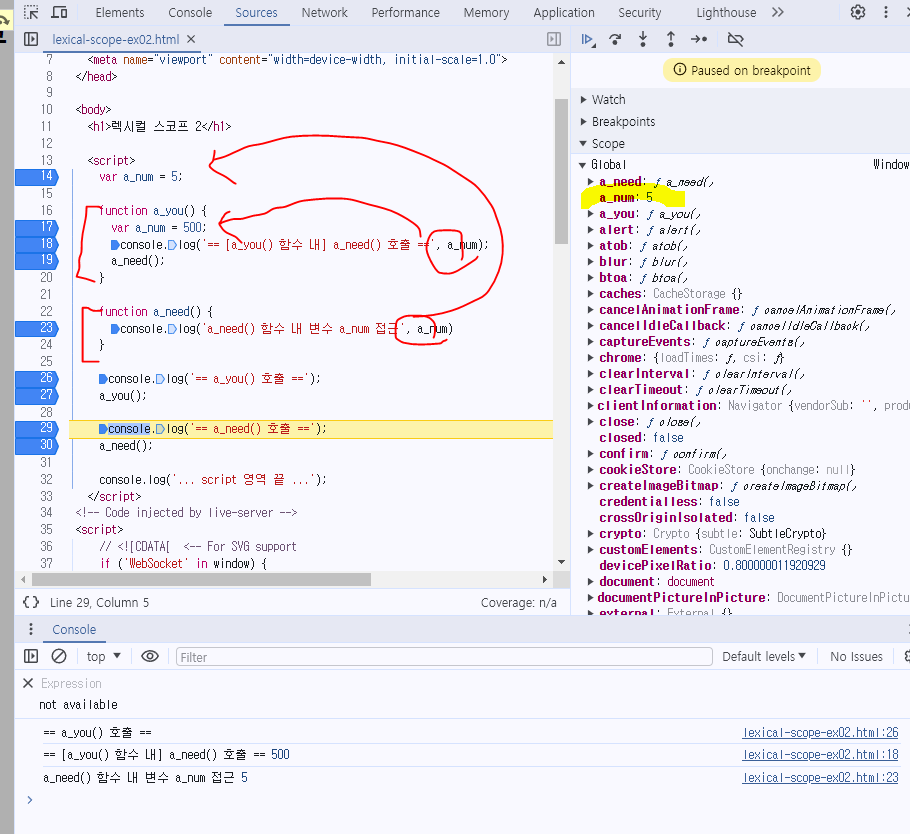Open source link lexical-scope-ex02.html:26
Image resolution: width=910 pixels, height=834 pixels.
[x=820, y=732]
